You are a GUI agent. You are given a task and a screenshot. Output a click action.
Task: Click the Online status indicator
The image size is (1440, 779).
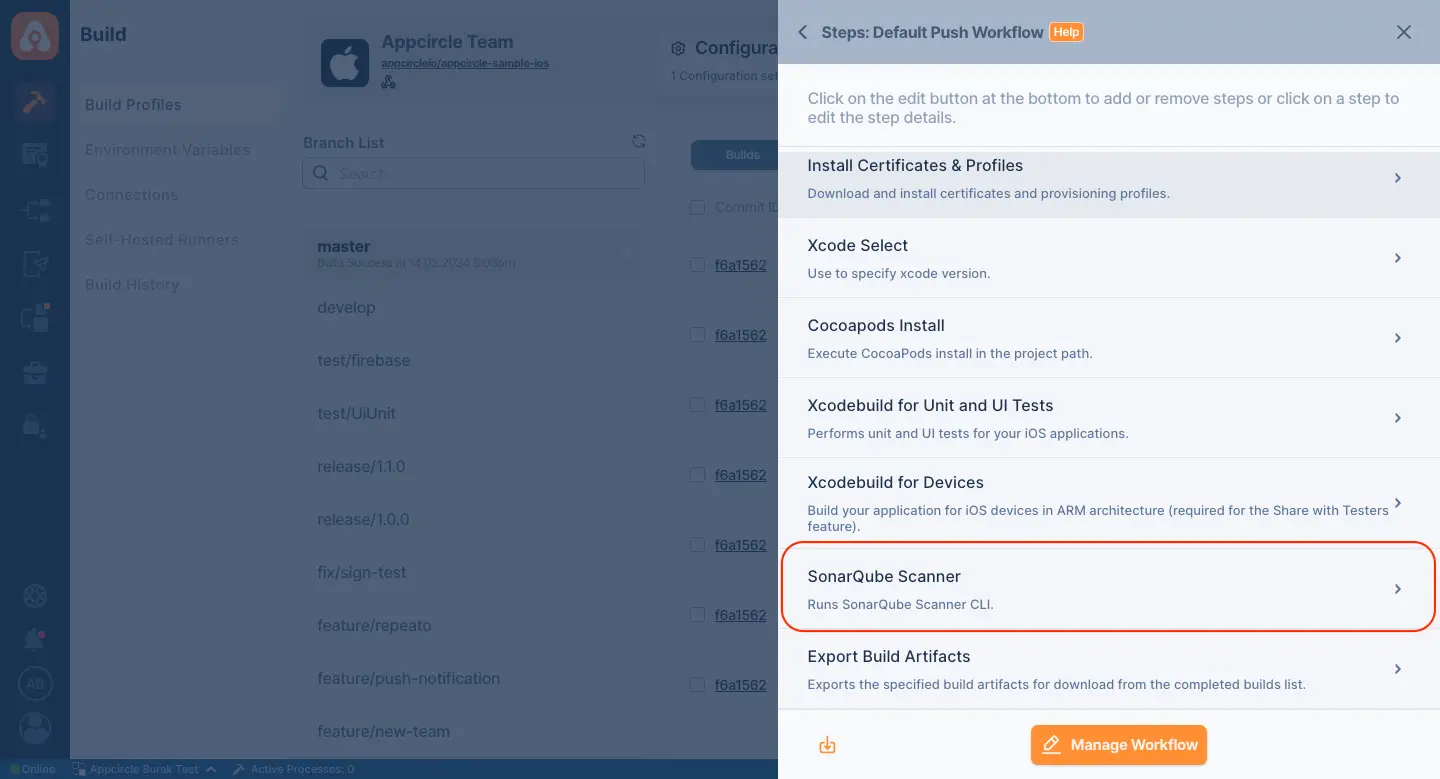click(33, 769)
